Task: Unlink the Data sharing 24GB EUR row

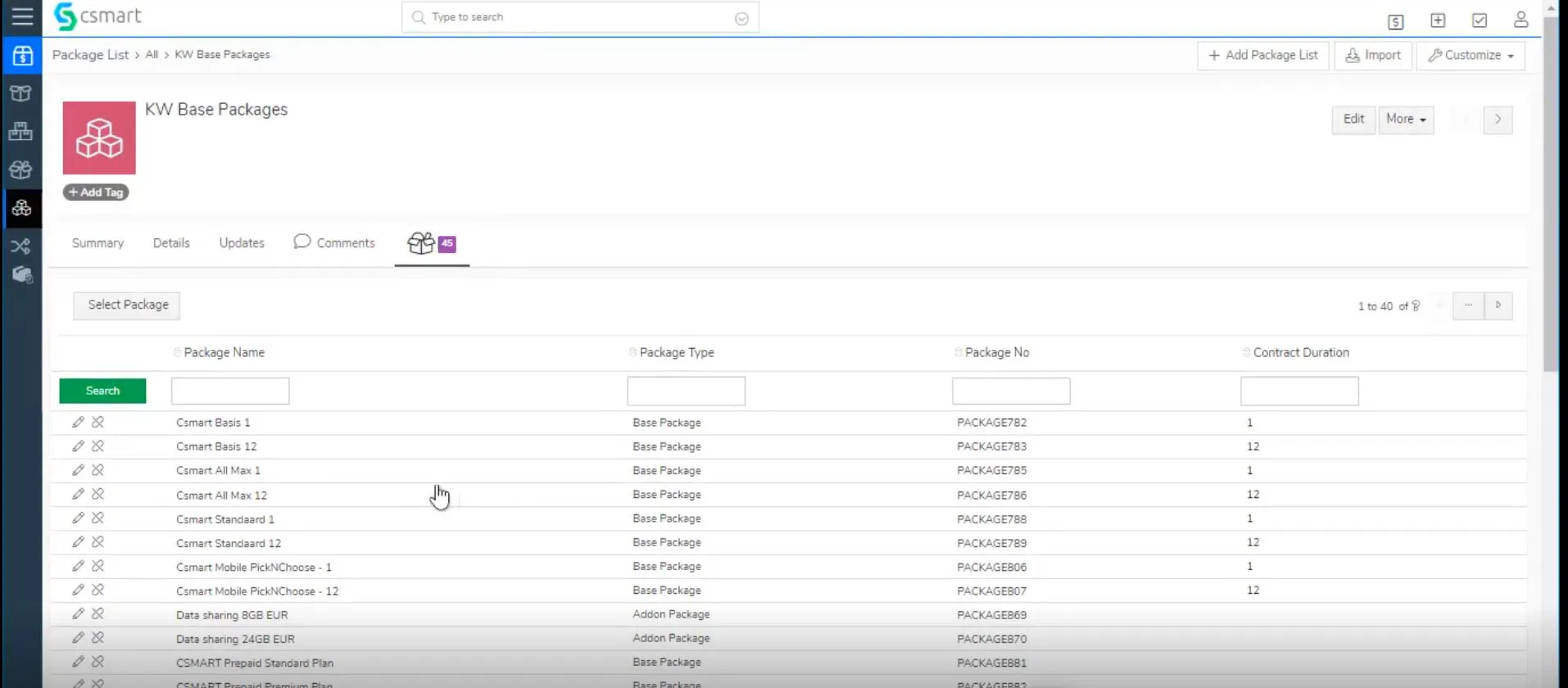Action: coord(97,637)
